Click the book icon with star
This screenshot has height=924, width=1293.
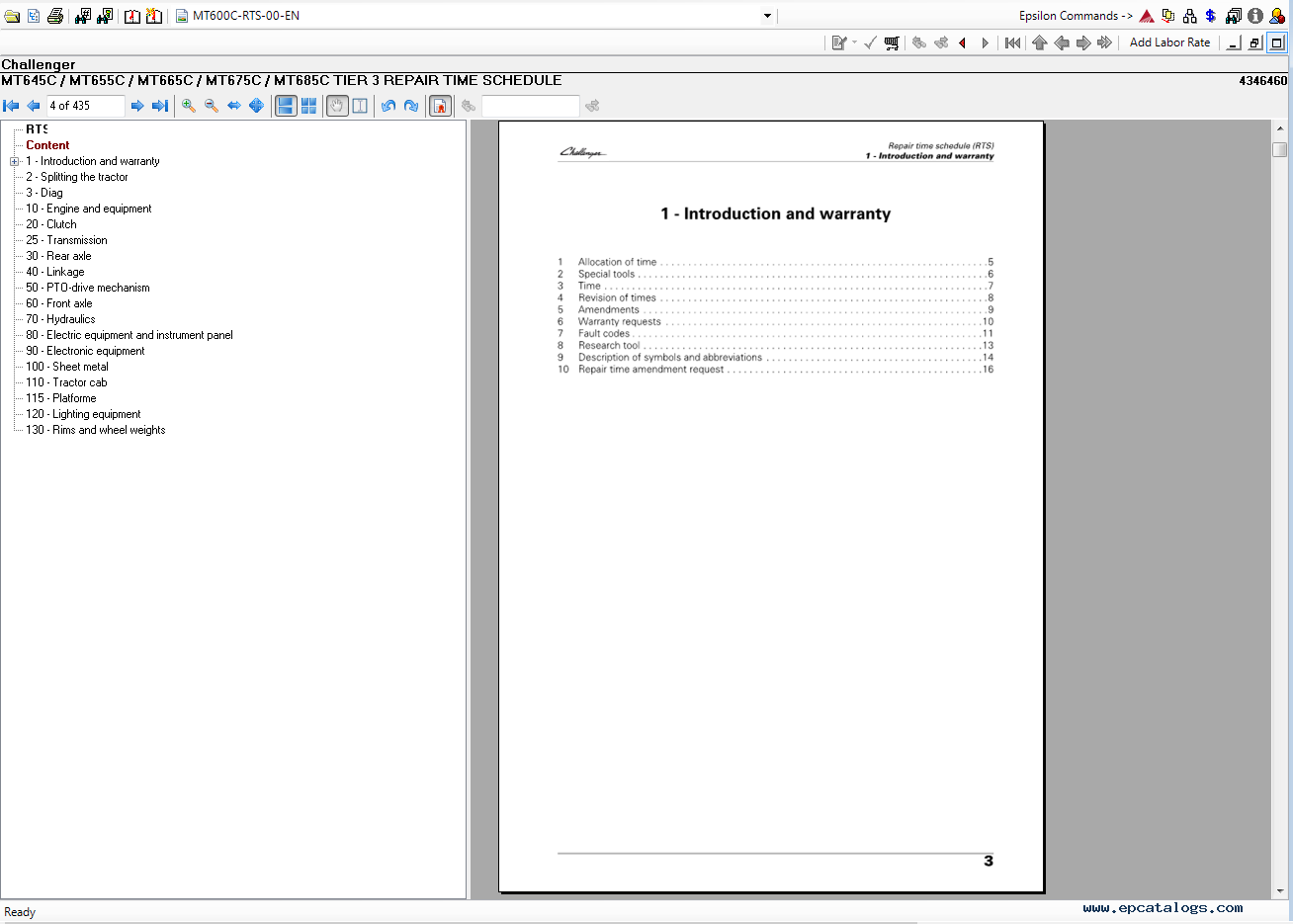coord(154,16)
